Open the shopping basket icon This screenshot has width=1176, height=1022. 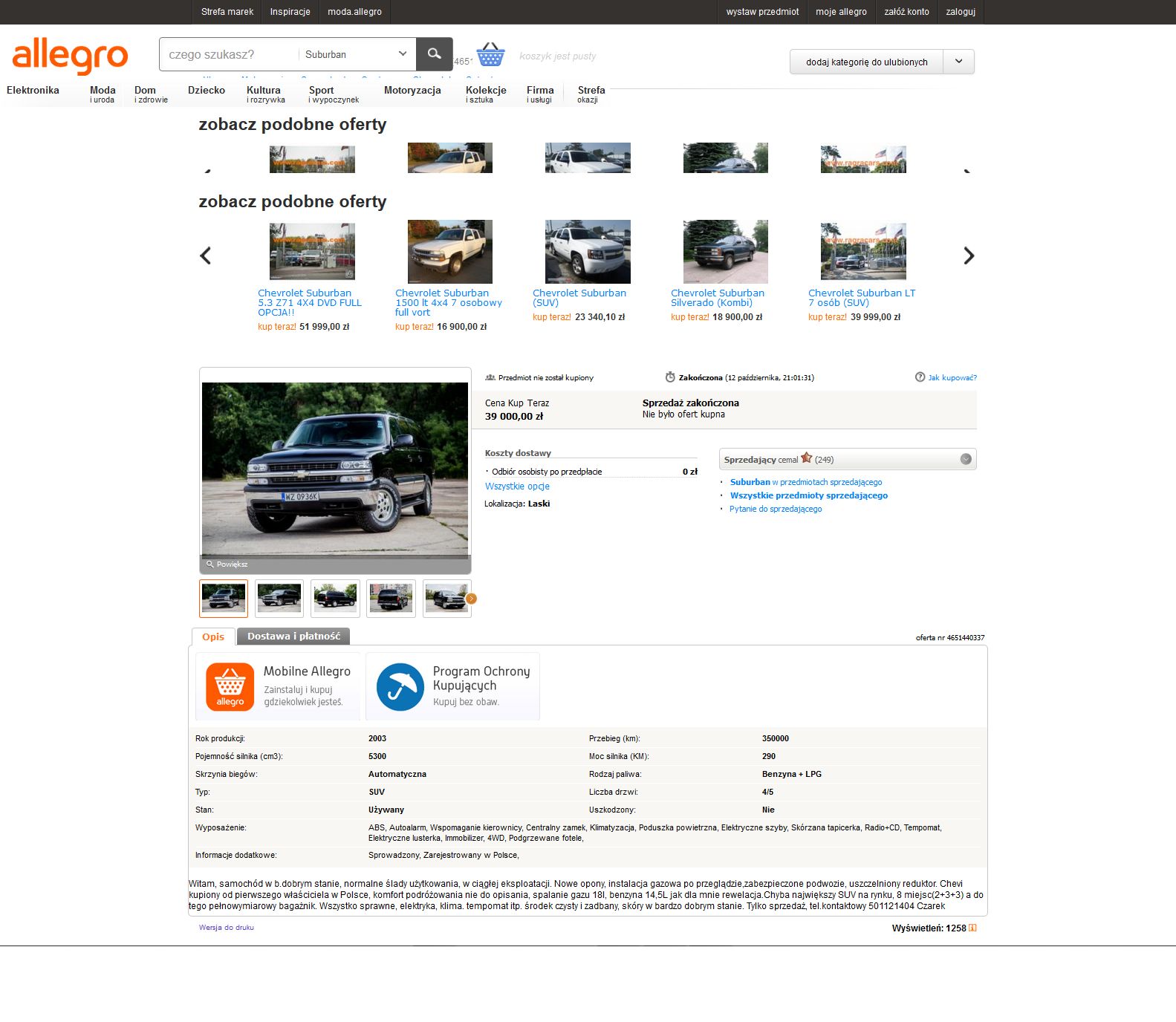pyautogui.click(x=490, y=54)
